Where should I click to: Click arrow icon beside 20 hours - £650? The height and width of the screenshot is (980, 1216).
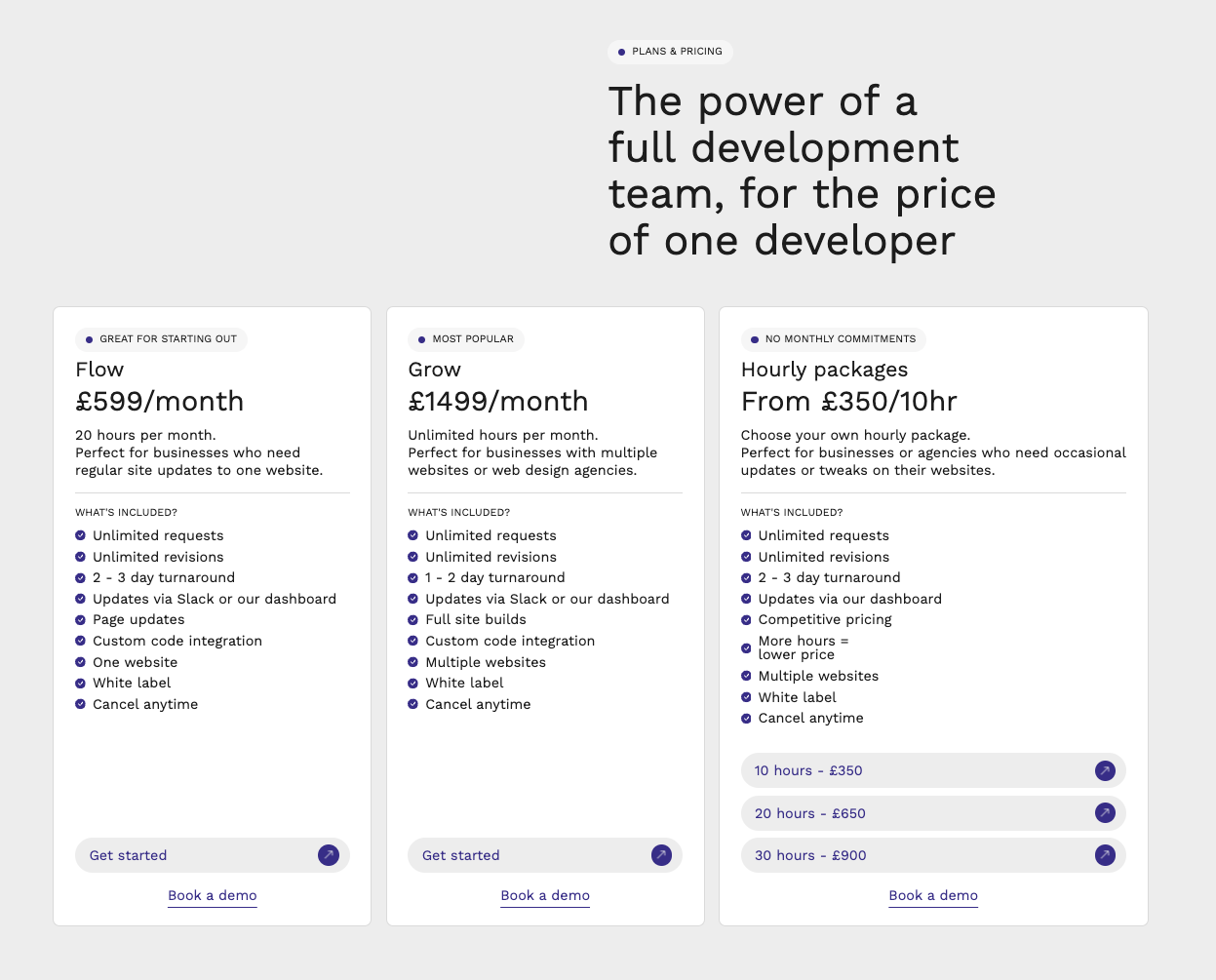click(1105, 813)
